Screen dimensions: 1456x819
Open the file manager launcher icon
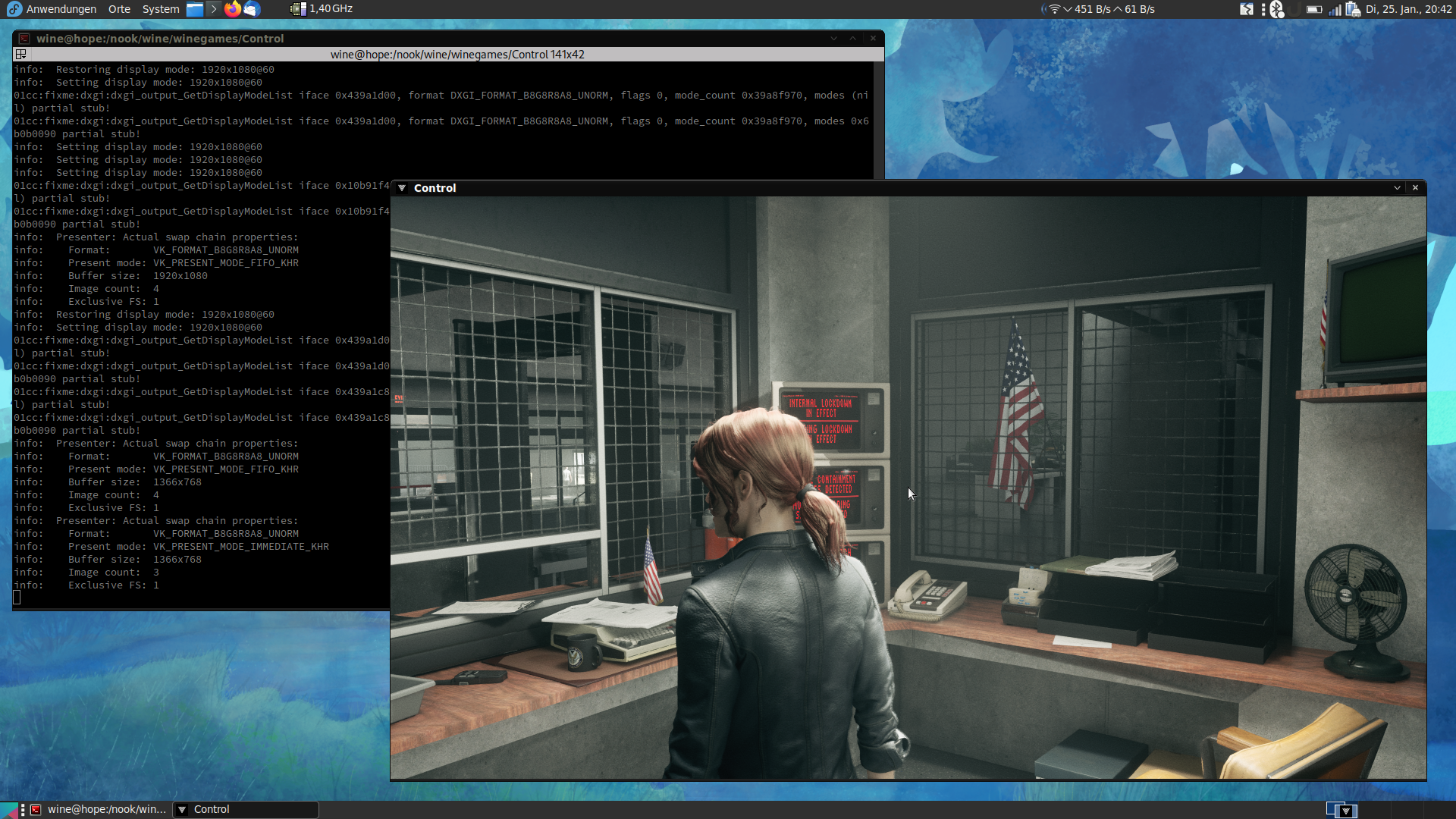(x=195, y=9)
